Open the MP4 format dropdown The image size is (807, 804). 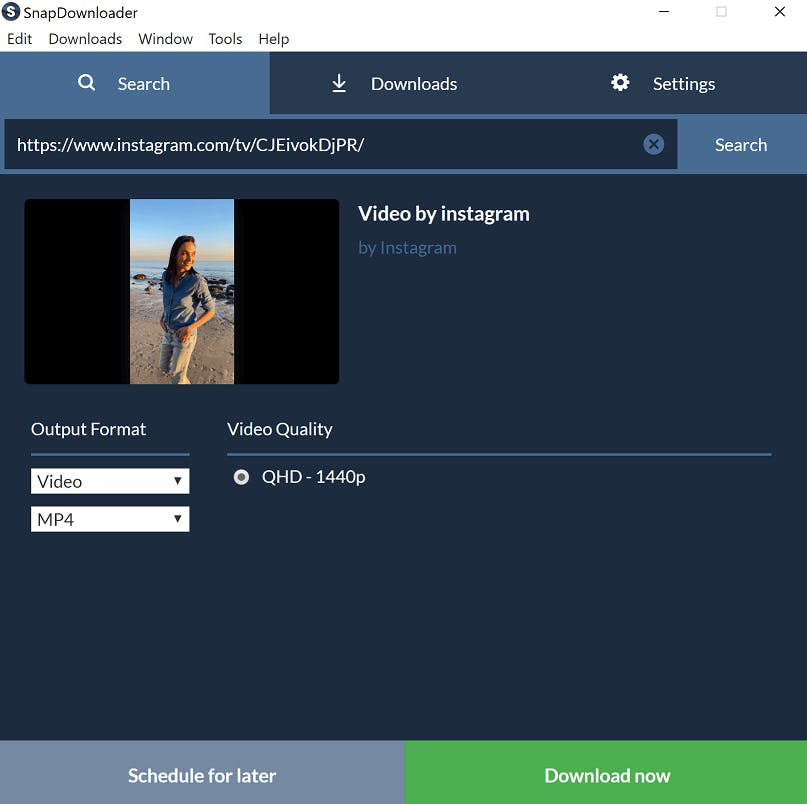point(110,519)
